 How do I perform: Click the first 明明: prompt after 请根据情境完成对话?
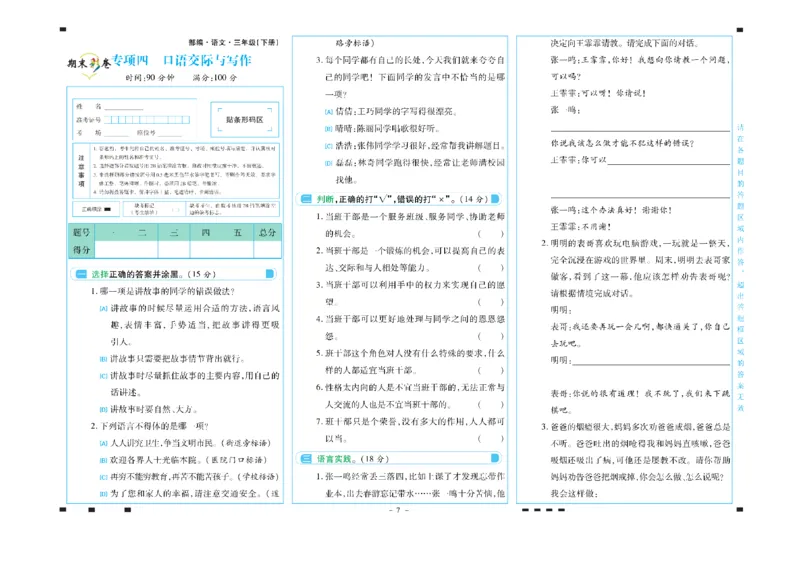[x=561, y=310]
